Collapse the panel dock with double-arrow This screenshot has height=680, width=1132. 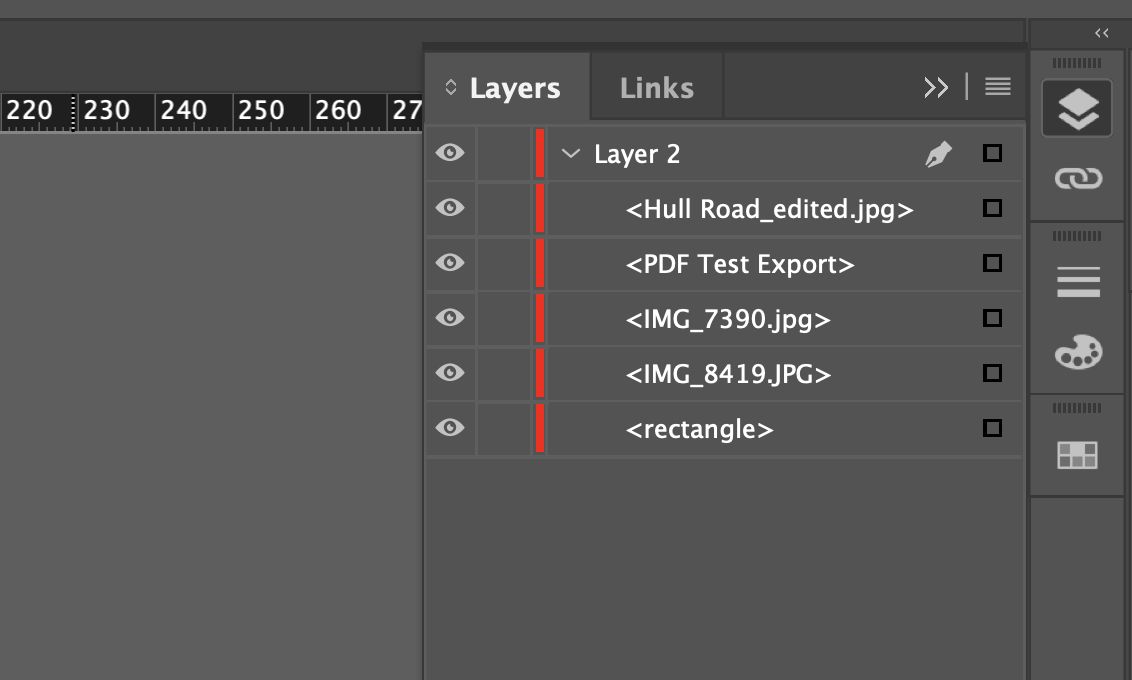(x=1102, y=33)
